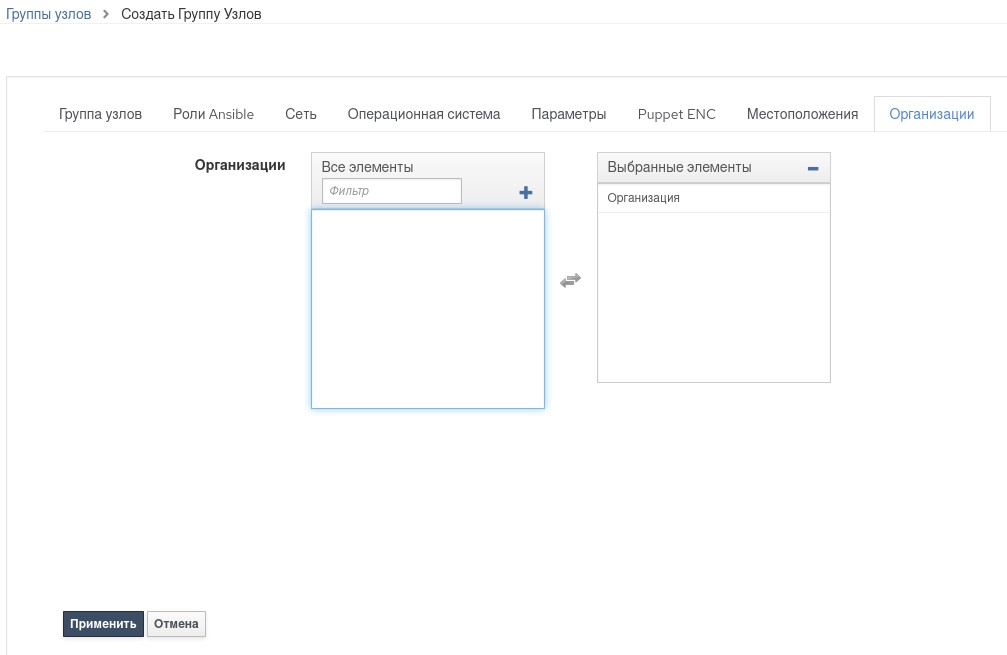Select the Операционная система tab
The height and width of the screenshot is (655, 1007).
point(423,114)
